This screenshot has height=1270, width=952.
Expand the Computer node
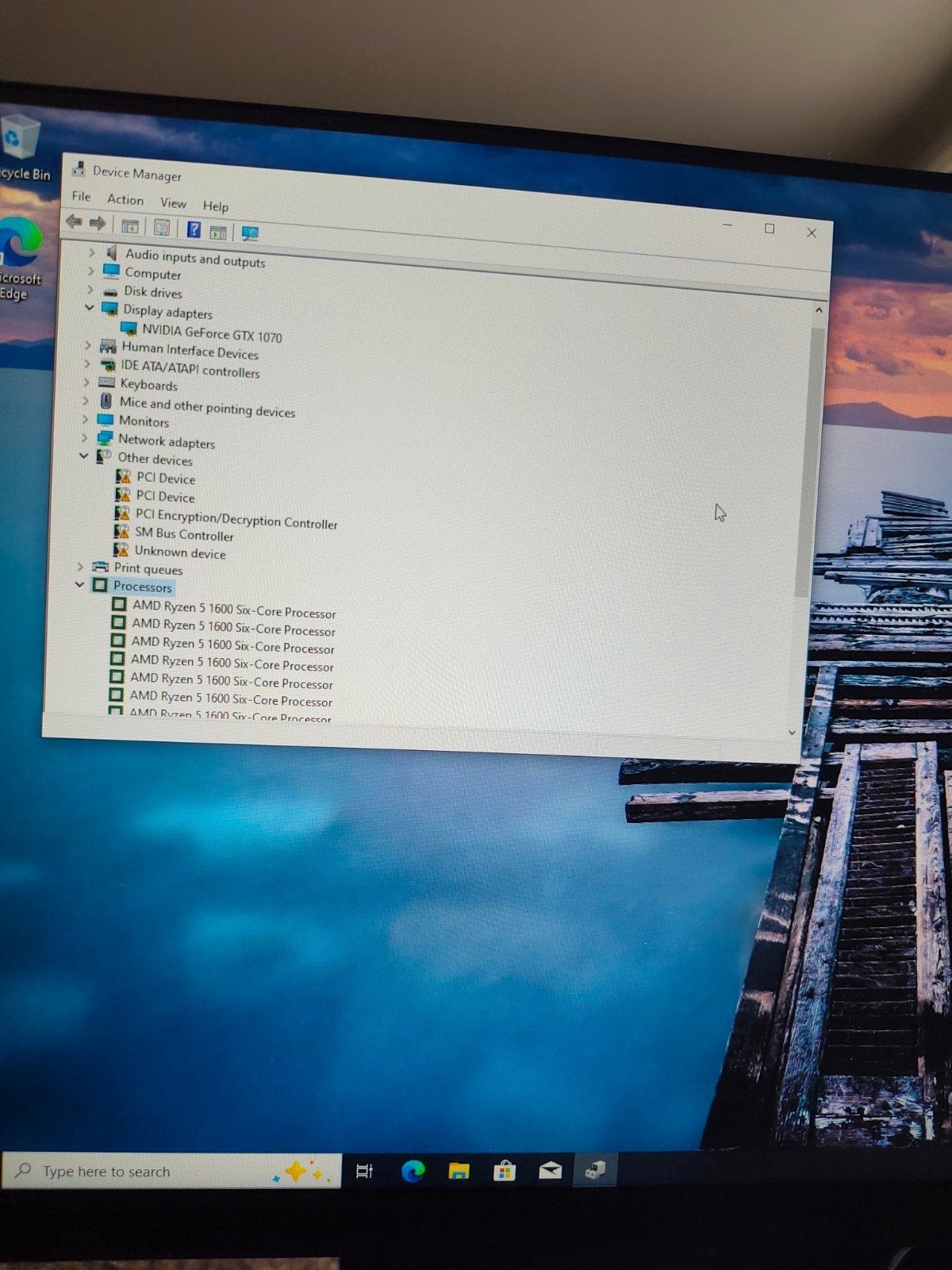pyautogui.click(x=90, y=271)
